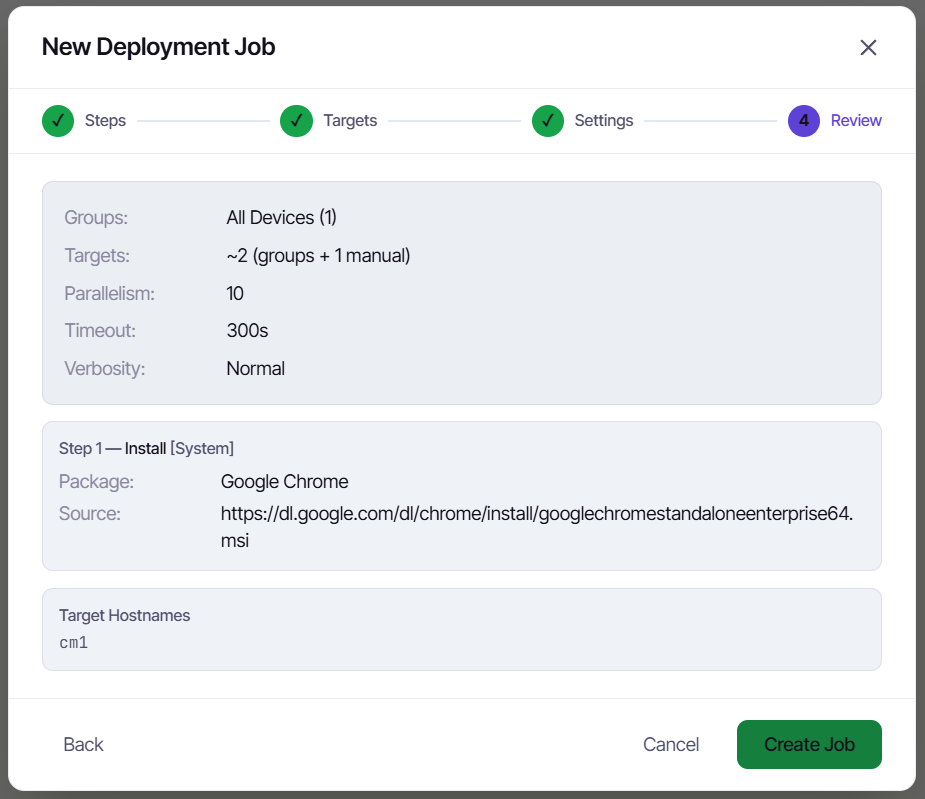The height and width of the screenshot is (799, 925).
Task: Click the Verbosity value 'Normal'
Action: coord(255,368)
